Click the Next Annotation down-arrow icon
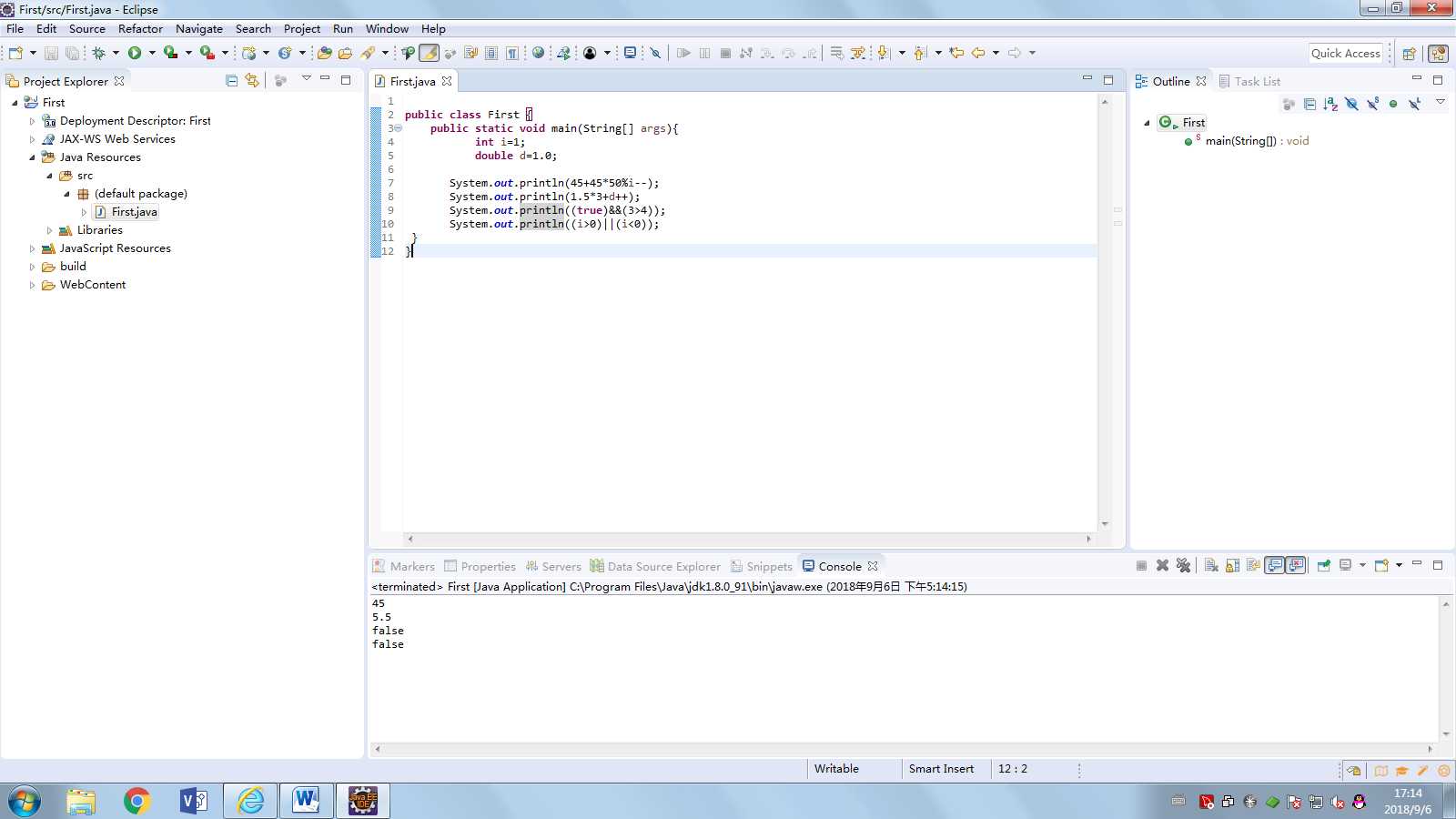Viewport: 1456px width, 819px height. [883, 53]
